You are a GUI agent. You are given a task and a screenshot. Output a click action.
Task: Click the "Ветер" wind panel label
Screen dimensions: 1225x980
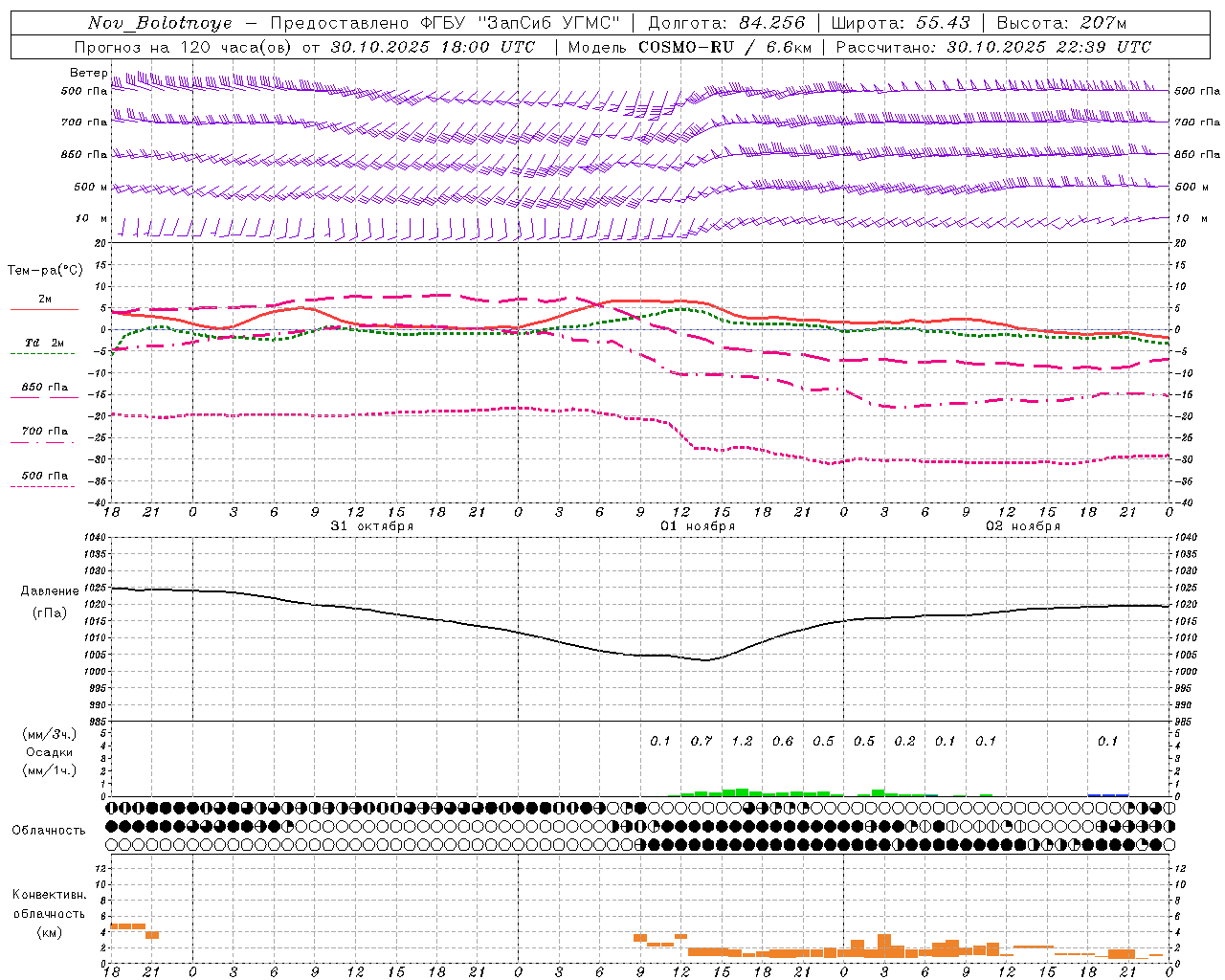coord(88,73)
